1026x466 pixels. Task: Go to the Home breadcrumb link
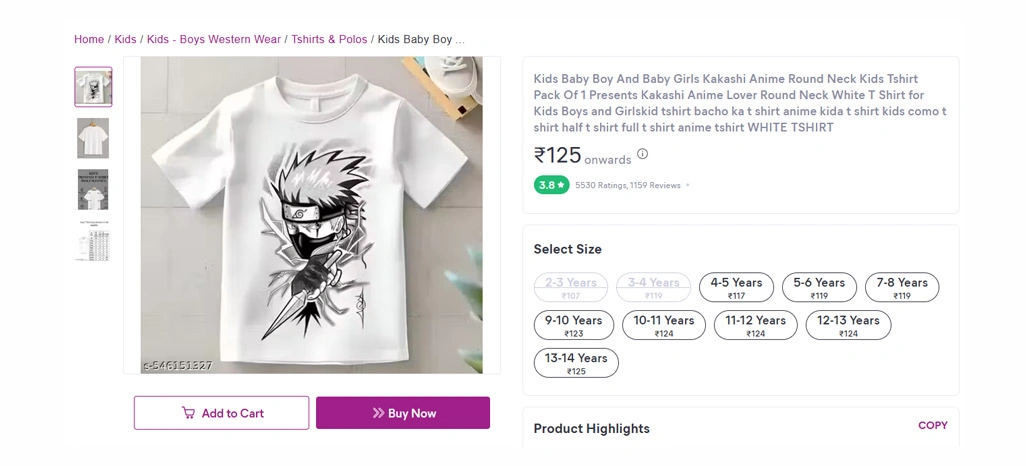click(x=89, y=39)
